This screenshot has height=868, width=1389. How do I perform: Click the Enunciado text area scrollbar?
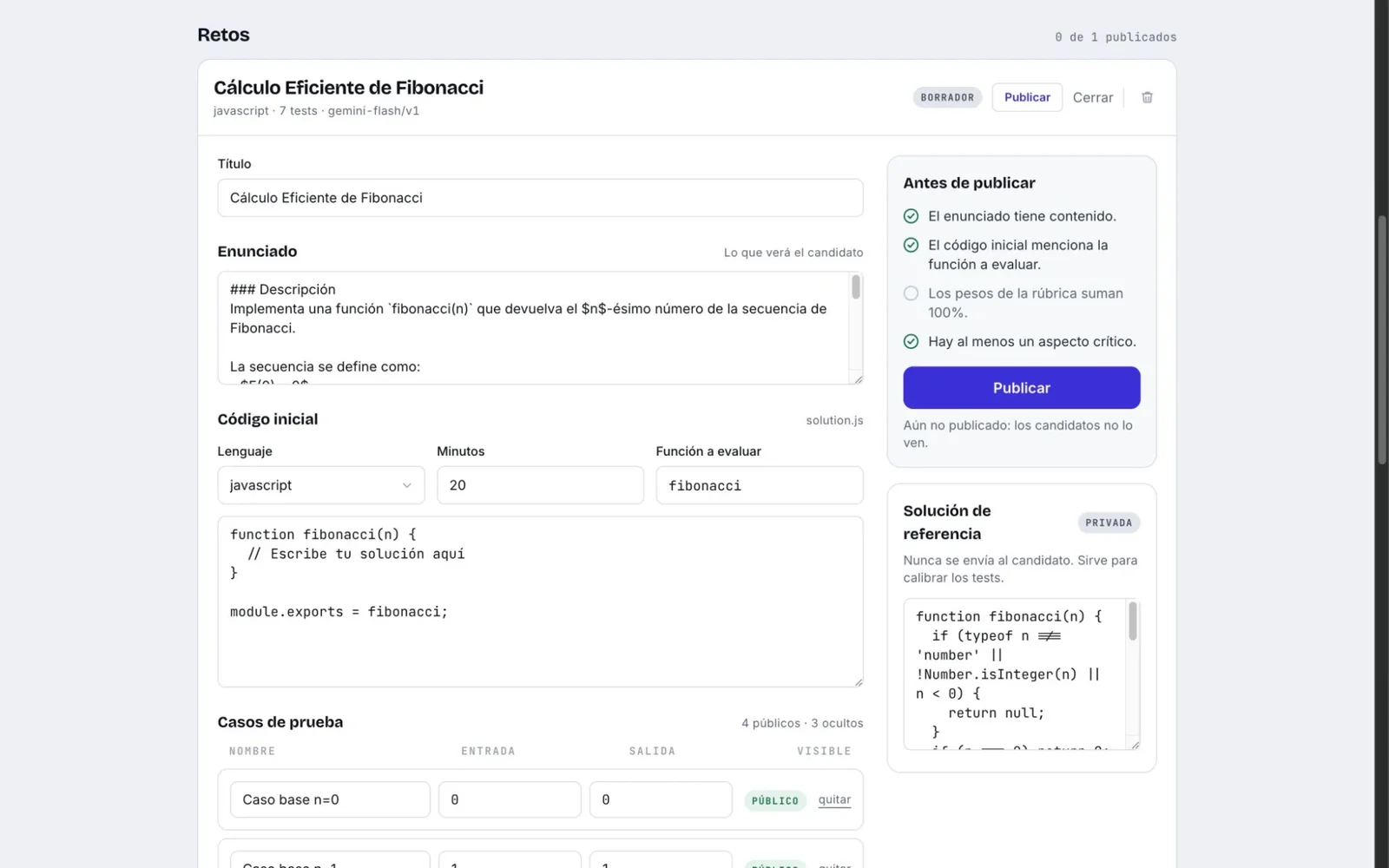tap(856, 286)
